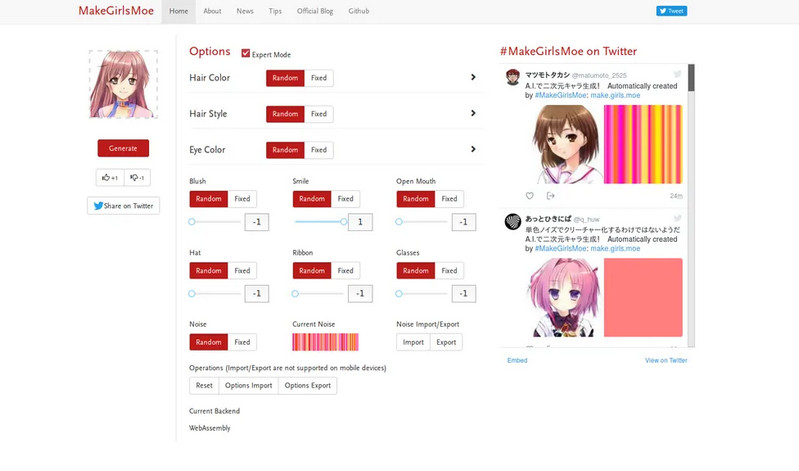Expand the Hair Color options chevron

click(x=473, y=77)
